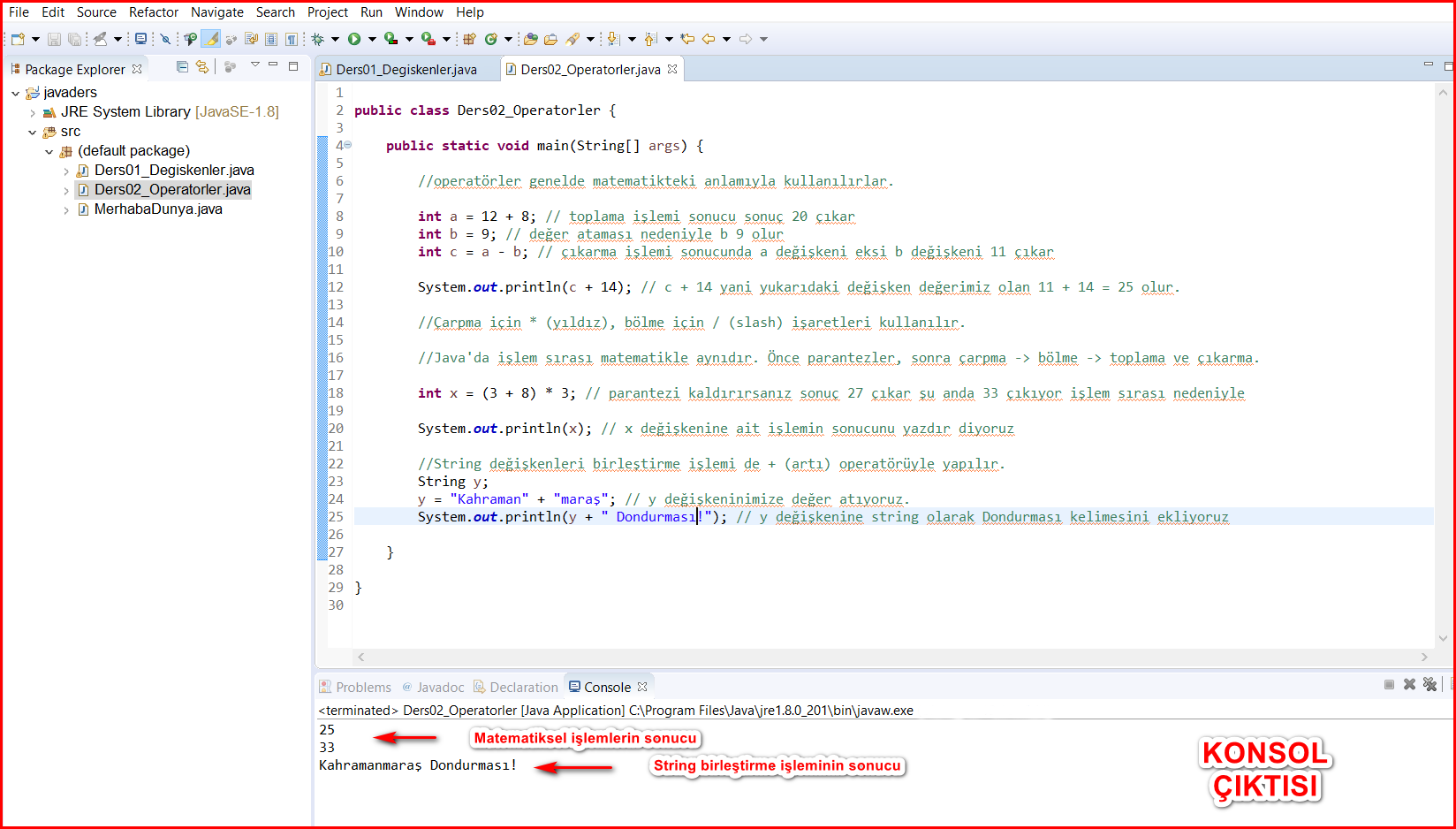Toggle Link with Editor in Package Explorer
The image size is (1456, 829).
202,67
